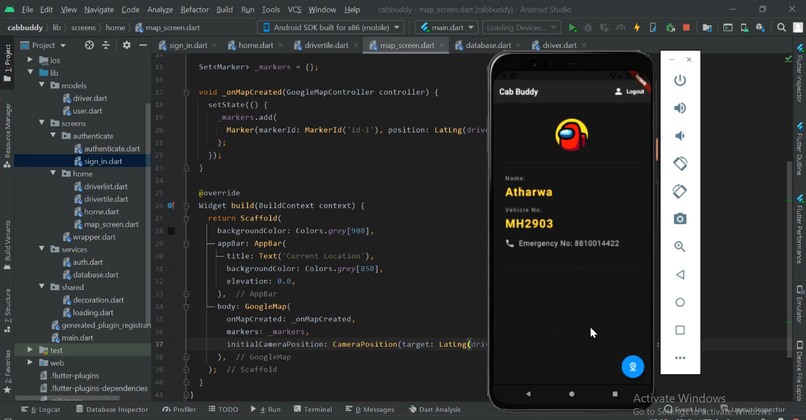The width and height of the screenshot is (806, 420).
Task: Take an emulator screenshot with the camera icon
Action: pyautogui.click(x=680, y=219)
